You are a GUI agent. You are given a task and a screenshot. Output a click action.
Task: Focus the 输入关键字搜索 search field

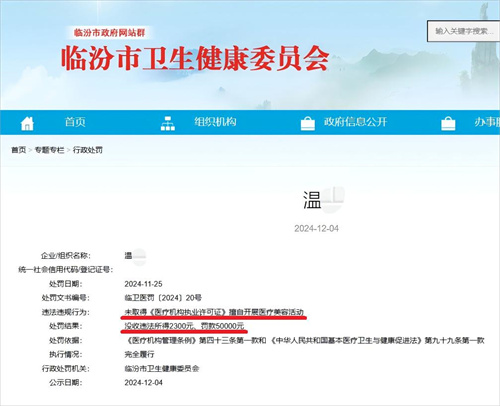(x=464, y=31)
